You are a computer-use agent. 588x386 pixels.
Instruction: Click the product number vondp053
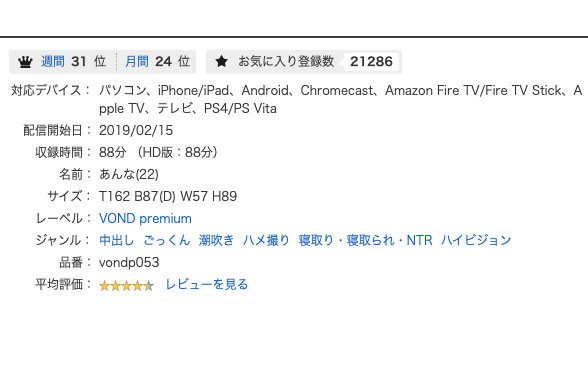coord(129,262)
